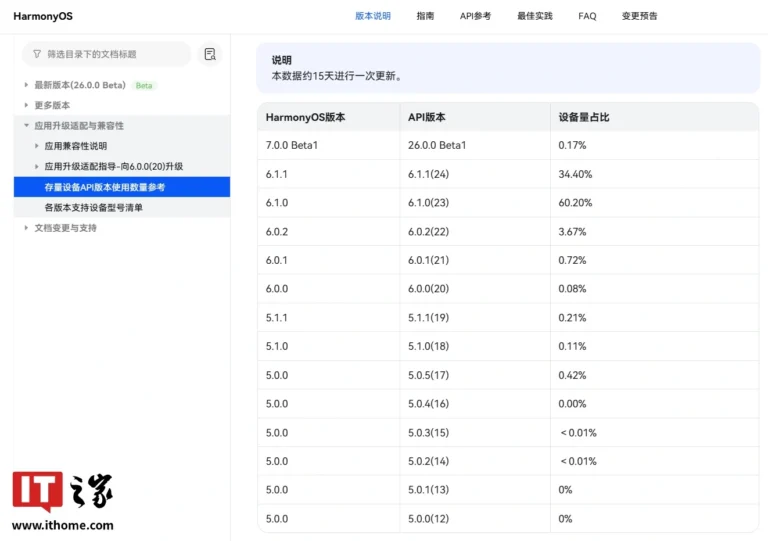Open the FAQ tab

click(x=587, y=16)
